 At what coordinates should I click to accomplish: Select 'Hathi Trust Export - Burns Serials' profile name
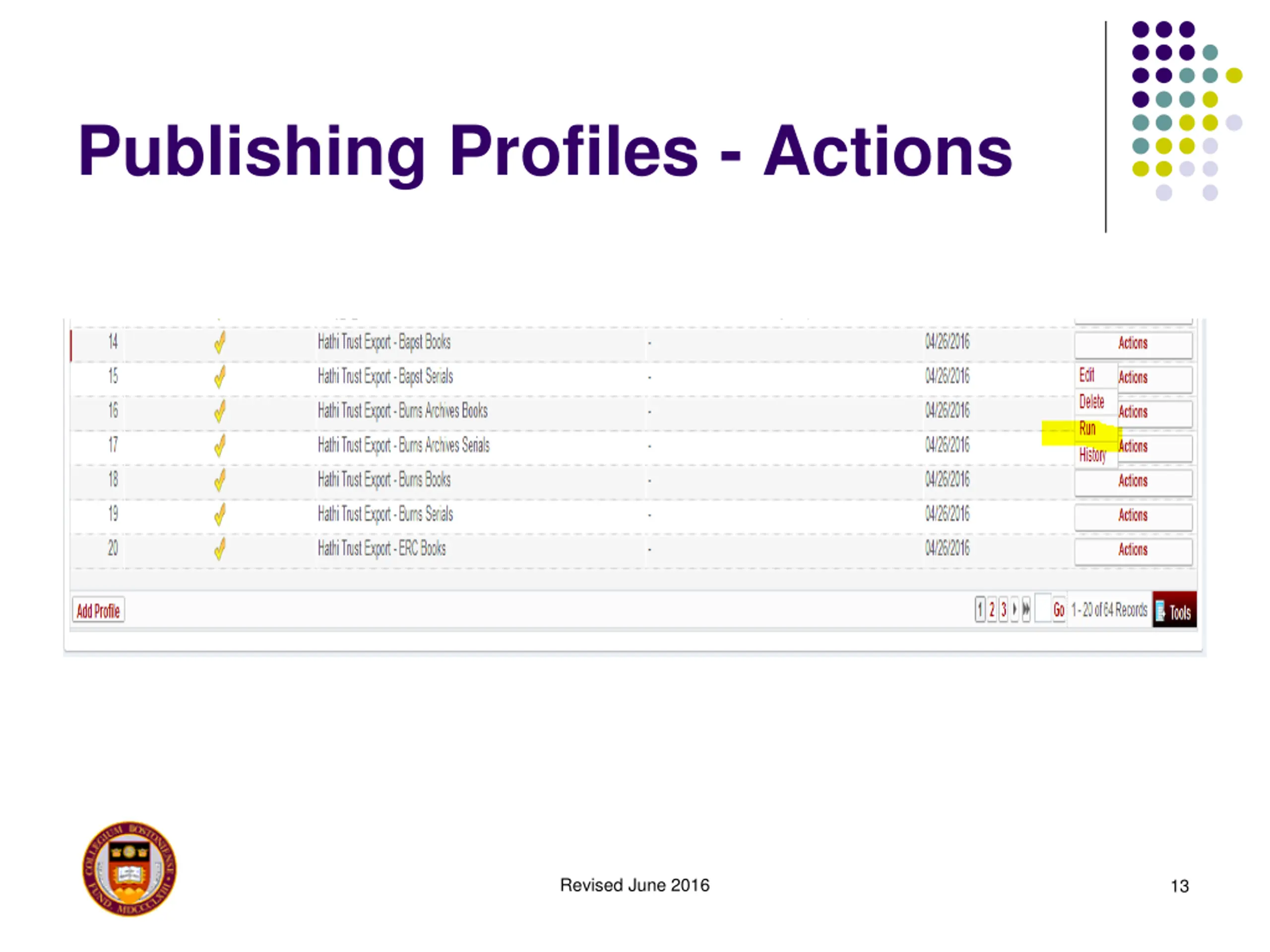click(x=385, y=515)
